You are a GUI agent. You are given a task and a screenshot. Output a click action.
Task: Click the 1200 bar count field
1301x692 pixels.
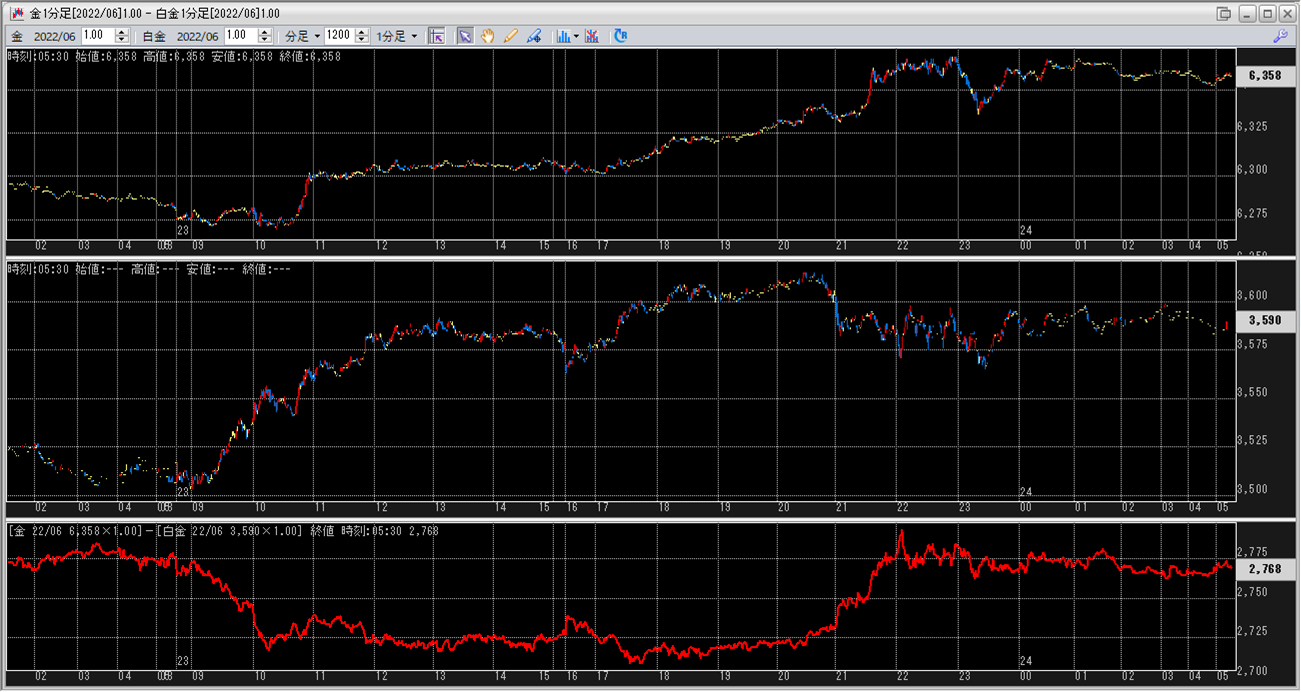(x=338, y=36)
